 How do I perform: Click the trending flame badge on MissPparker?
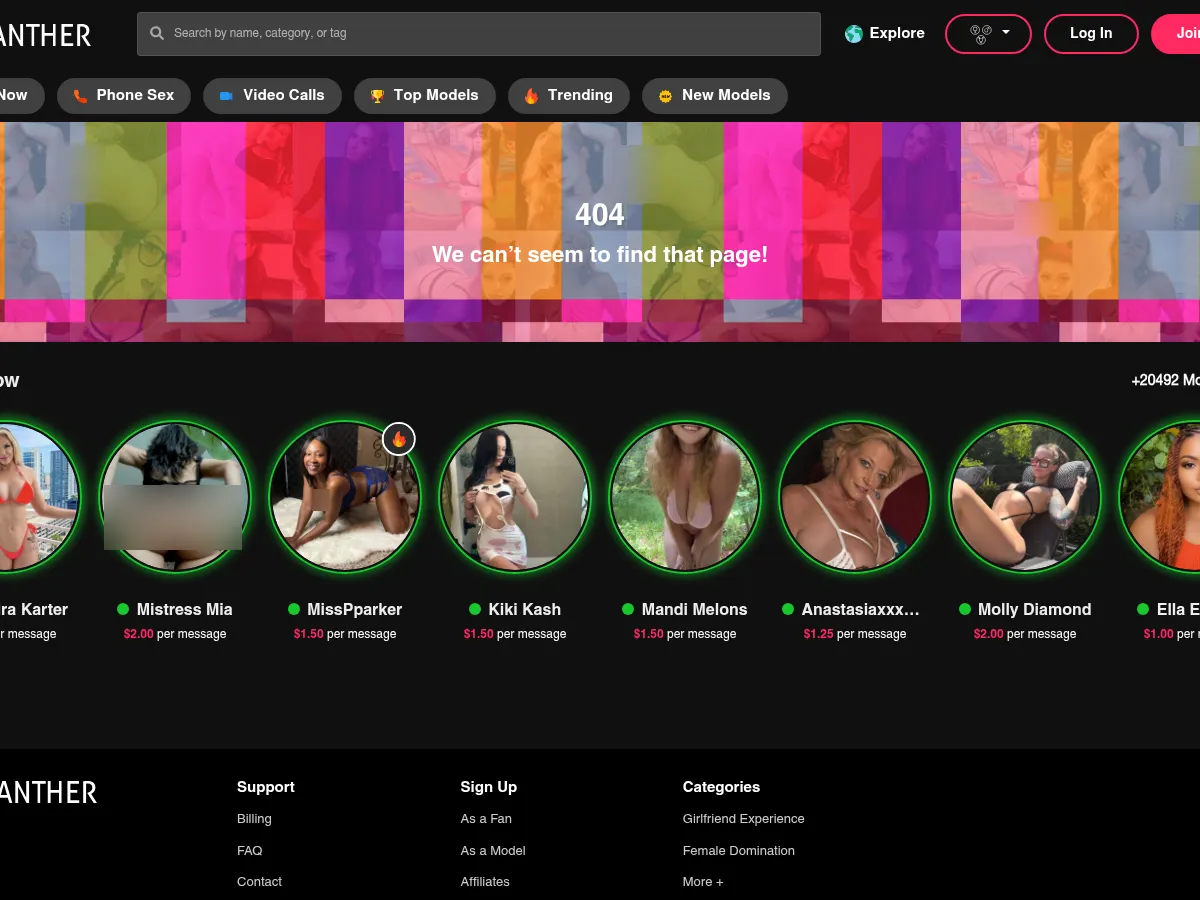click(399, 438)
